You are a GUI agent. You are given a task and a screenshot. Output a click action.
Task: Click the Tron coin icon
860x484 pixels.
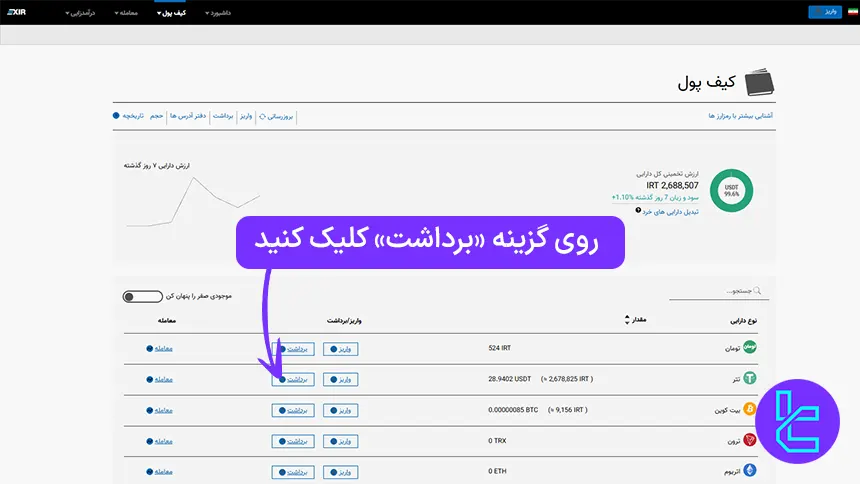pyautogui.click(x=750, y=440)
